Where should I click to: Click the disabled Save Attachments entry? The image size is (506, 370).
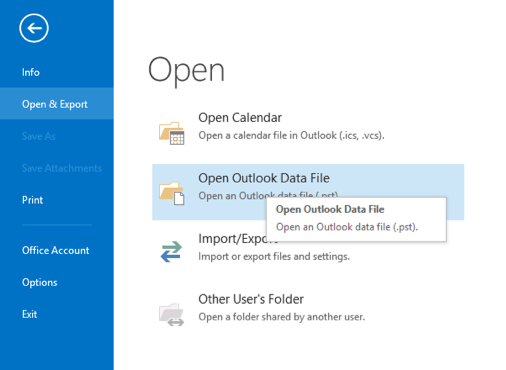62,168
